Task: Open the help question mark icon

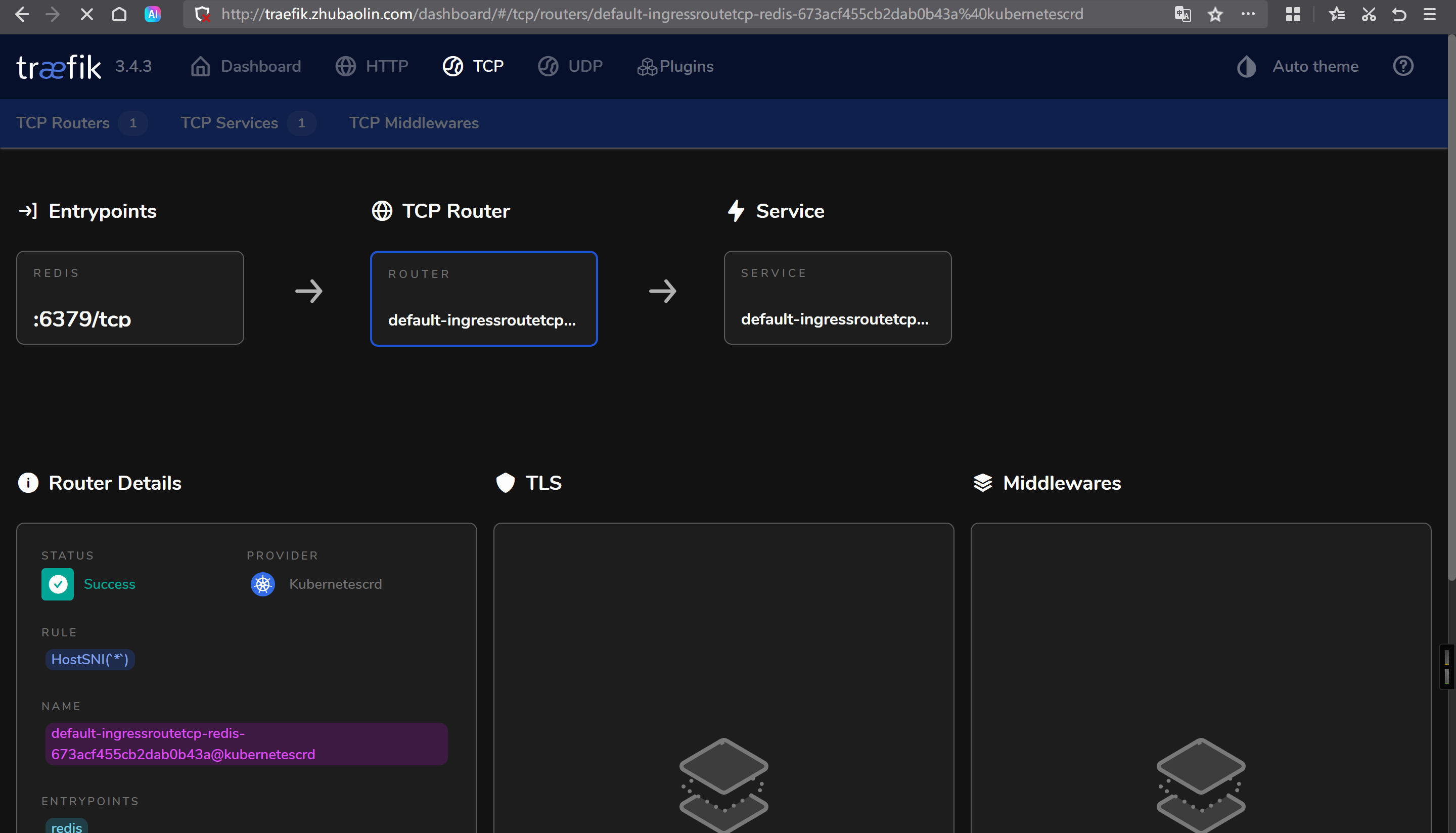Action: 1402,66
